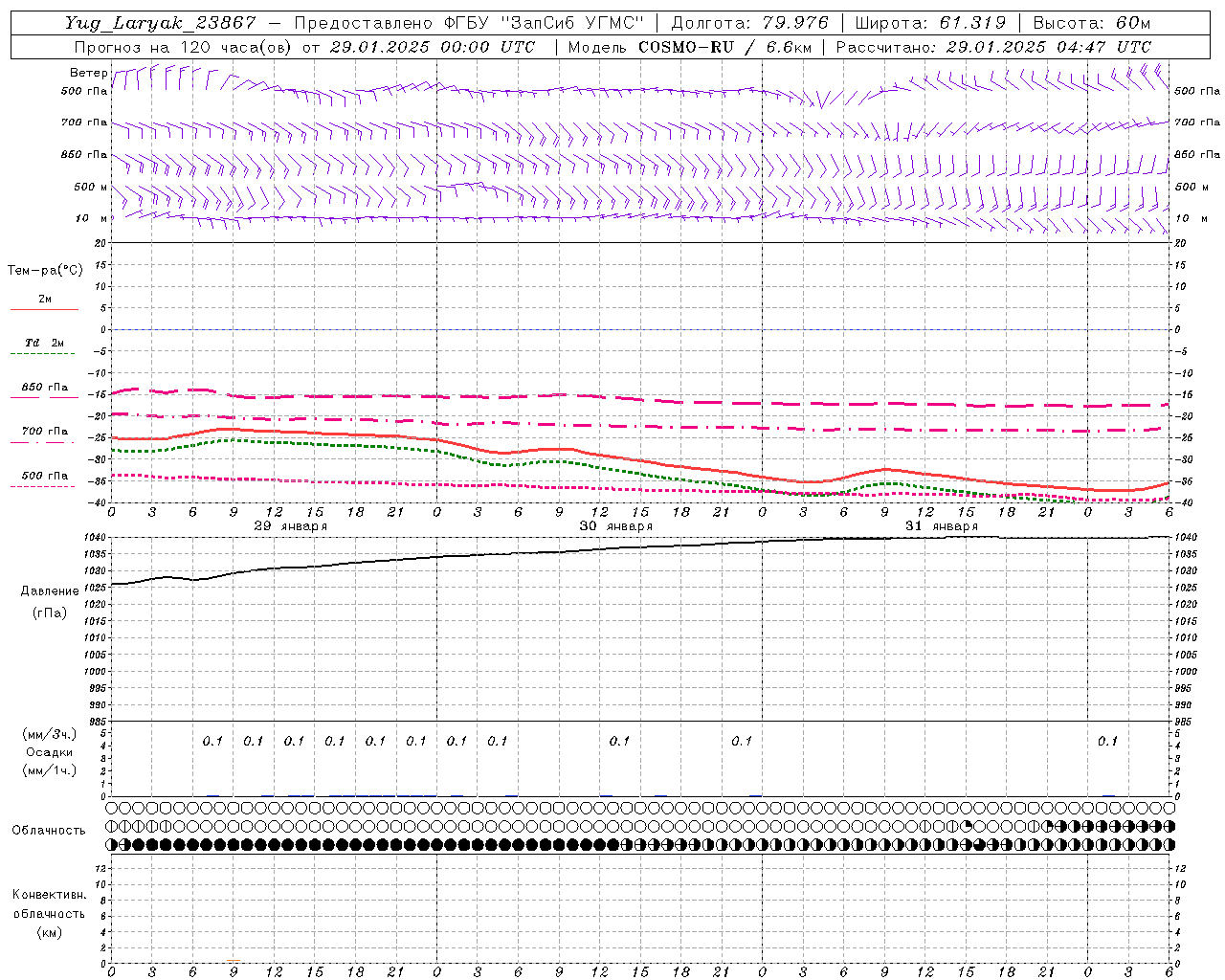Screen dimensions: 1225x980
Task: Click the "Давление" pressure panel label
Action: pos(50,591)
